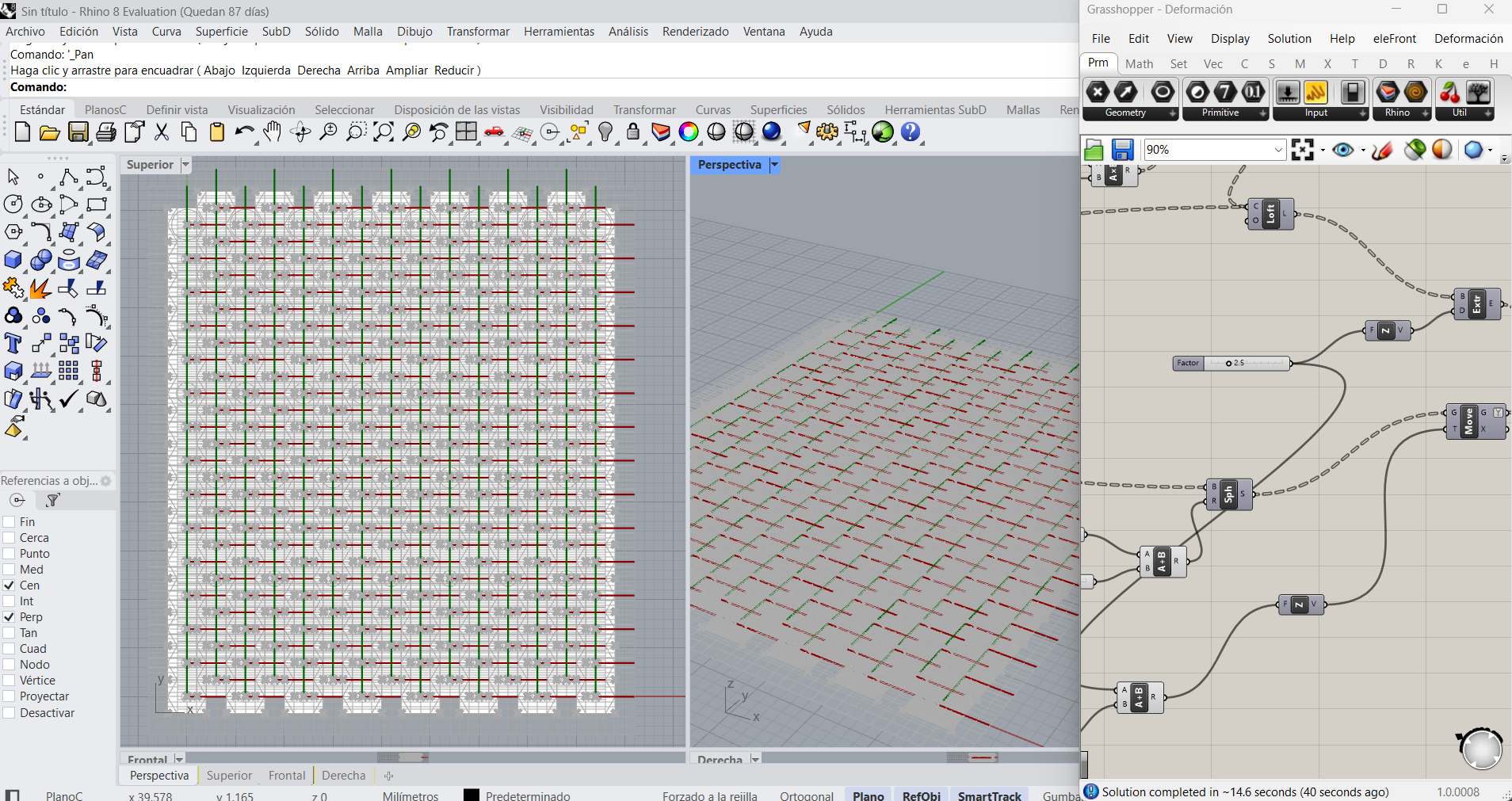
Task: Enable the Fin object snap checkbox
Action: pyautogui.click(x=10, y=522)
